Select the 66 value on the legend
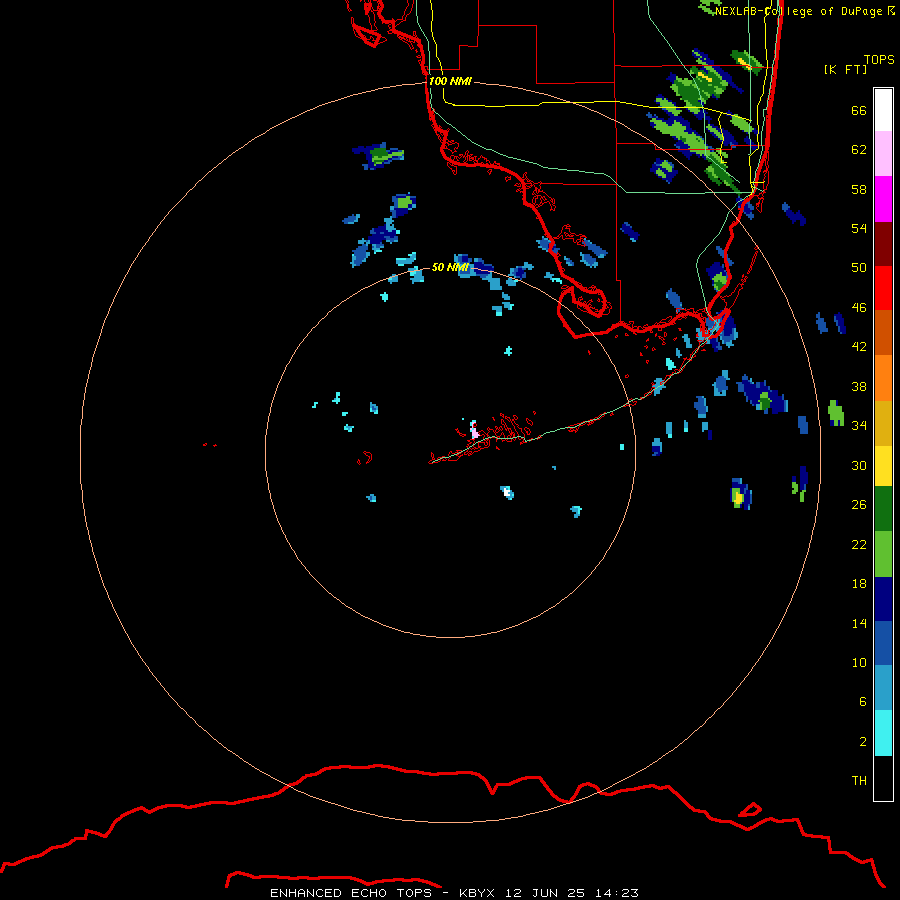 point(859,111)
